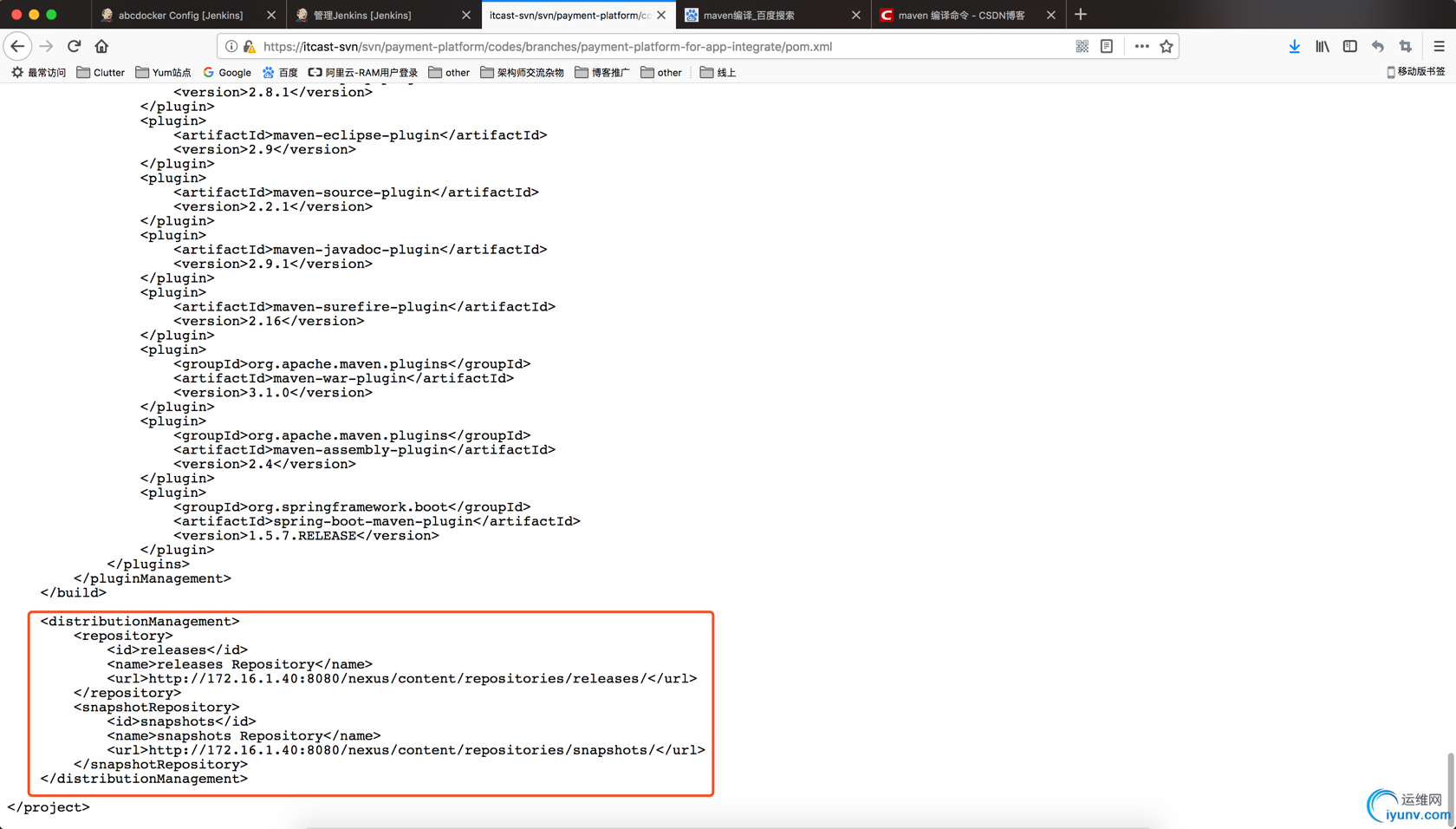The image size is (1456, 829).
Task: Click the 1.5.7.RELEASE version line
Action: [307, 536]
